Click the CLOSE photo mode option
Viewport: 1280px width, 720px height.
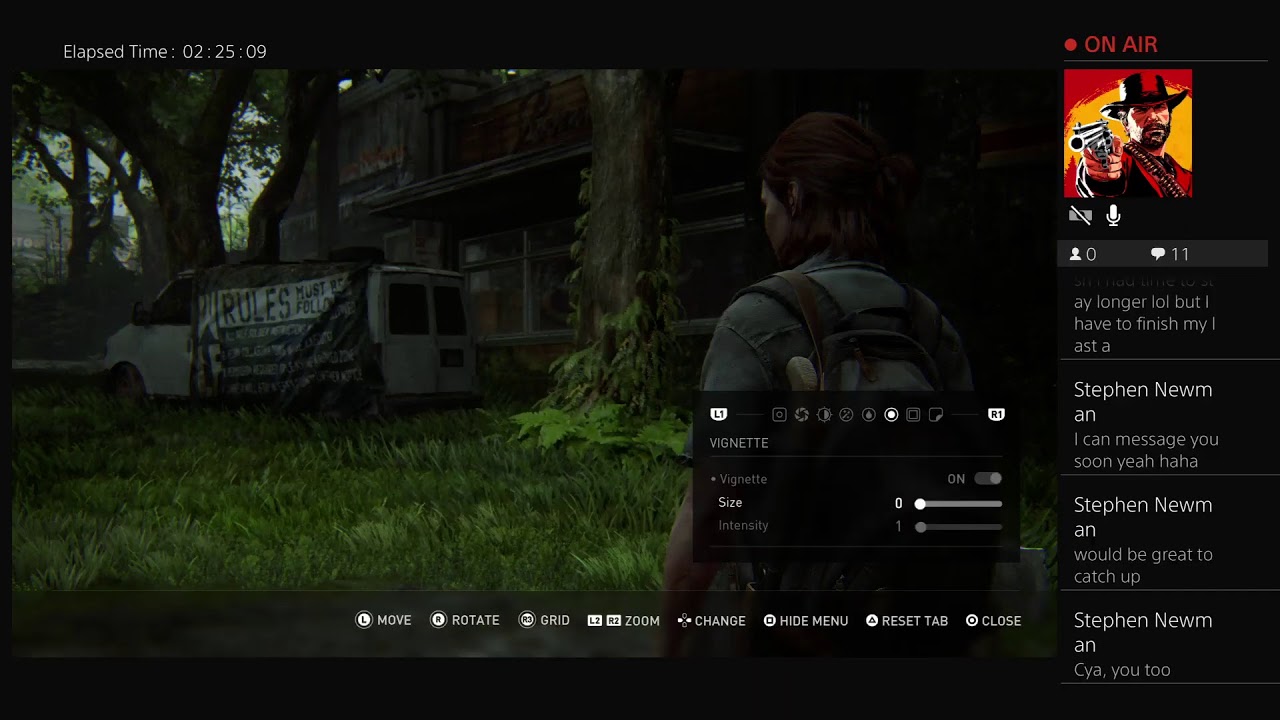click(x=994, y=621)
